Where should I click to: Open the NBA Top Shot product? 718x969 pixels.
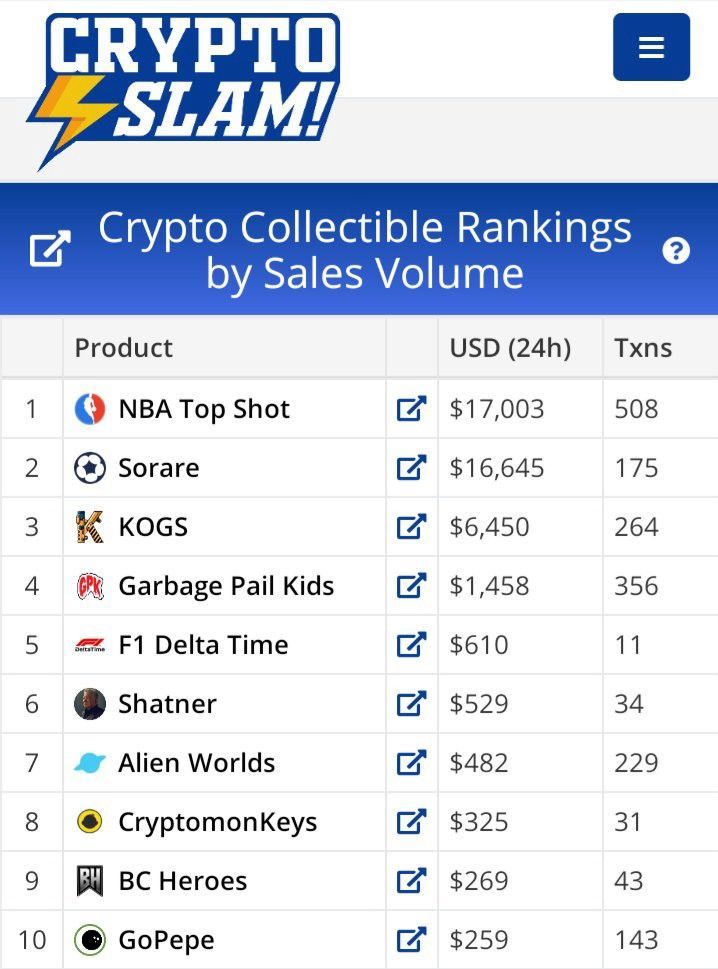coord(204,409)
